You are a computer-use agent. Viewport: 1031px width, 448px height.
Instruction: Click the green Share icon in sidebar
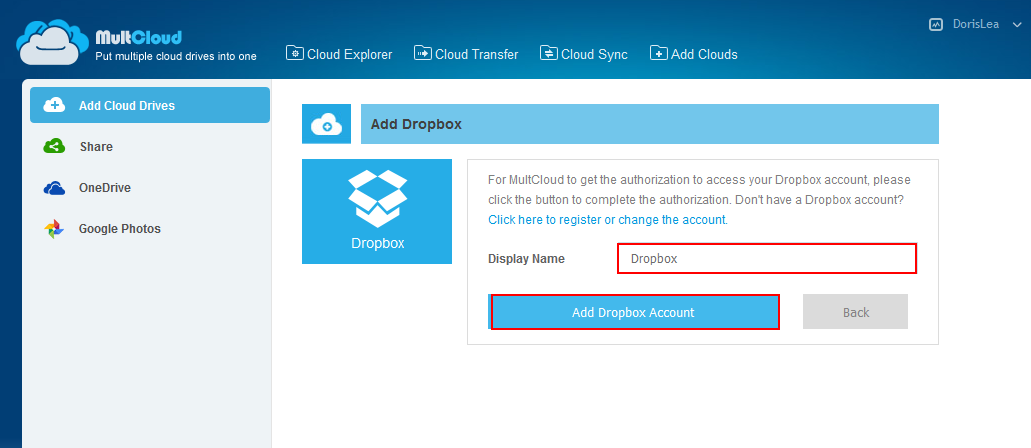coord(54,147)
